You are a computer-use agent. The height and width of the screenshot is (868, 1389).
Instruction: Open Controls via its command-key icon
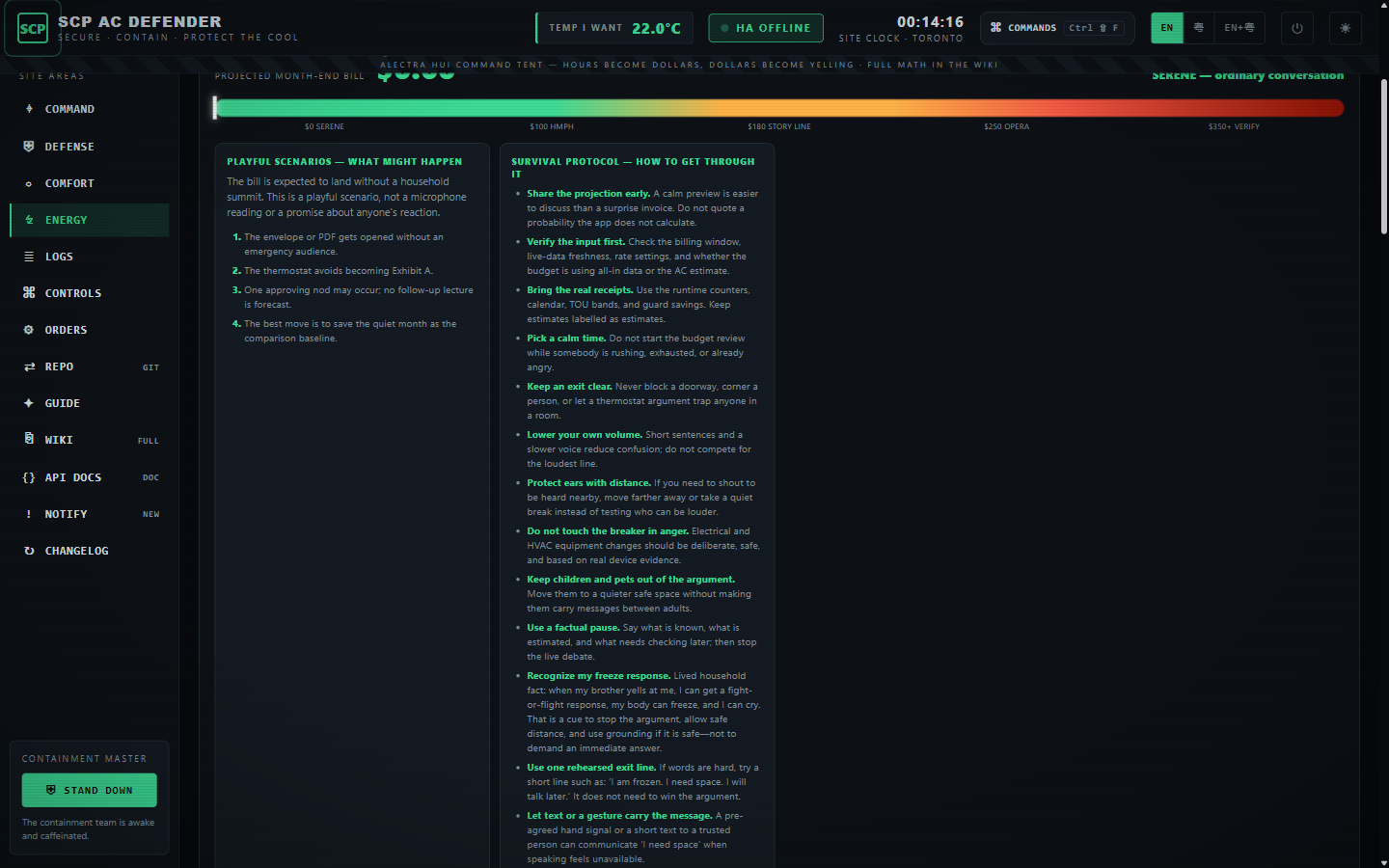[x=29, y=293]
